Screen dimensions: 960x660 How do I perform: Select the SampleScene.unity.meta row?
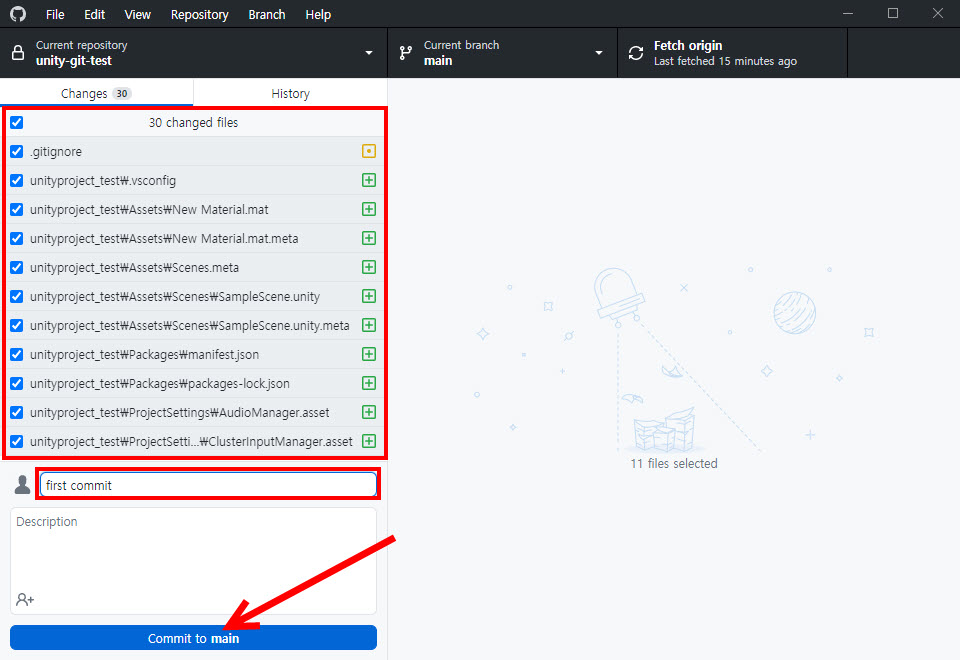point(195,325)
